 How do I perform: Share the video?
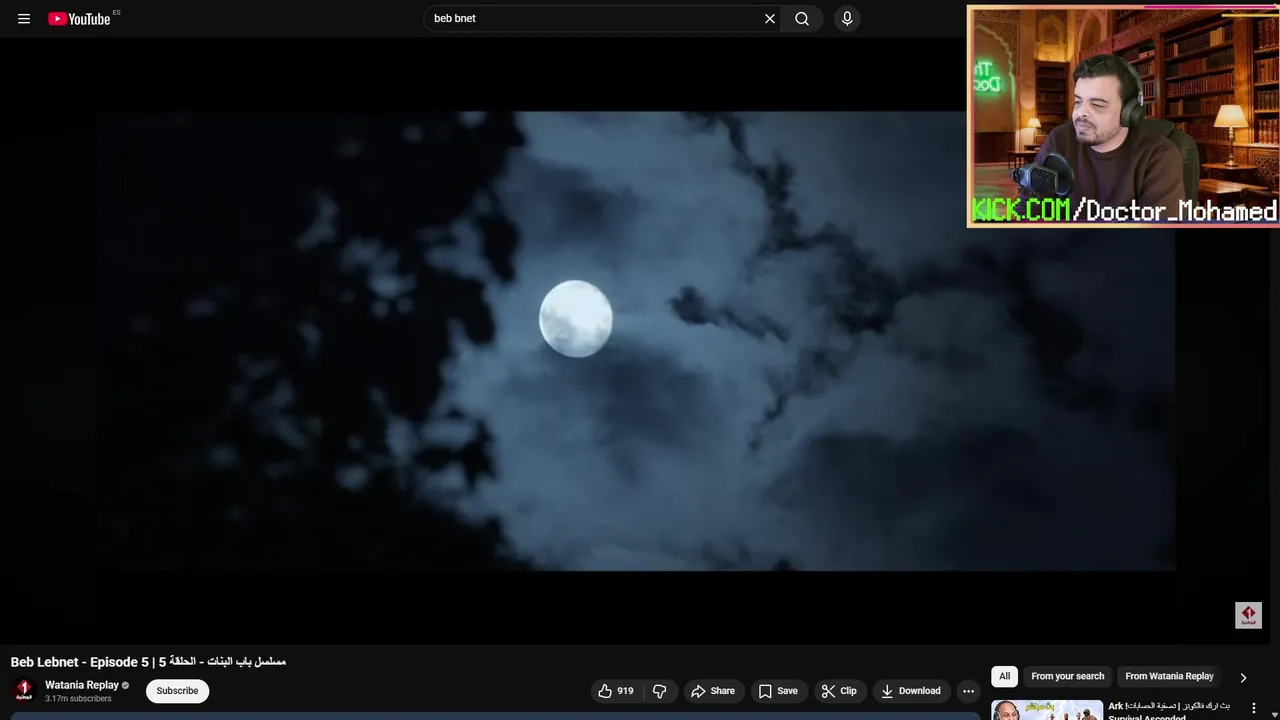(x=713, y=691)
